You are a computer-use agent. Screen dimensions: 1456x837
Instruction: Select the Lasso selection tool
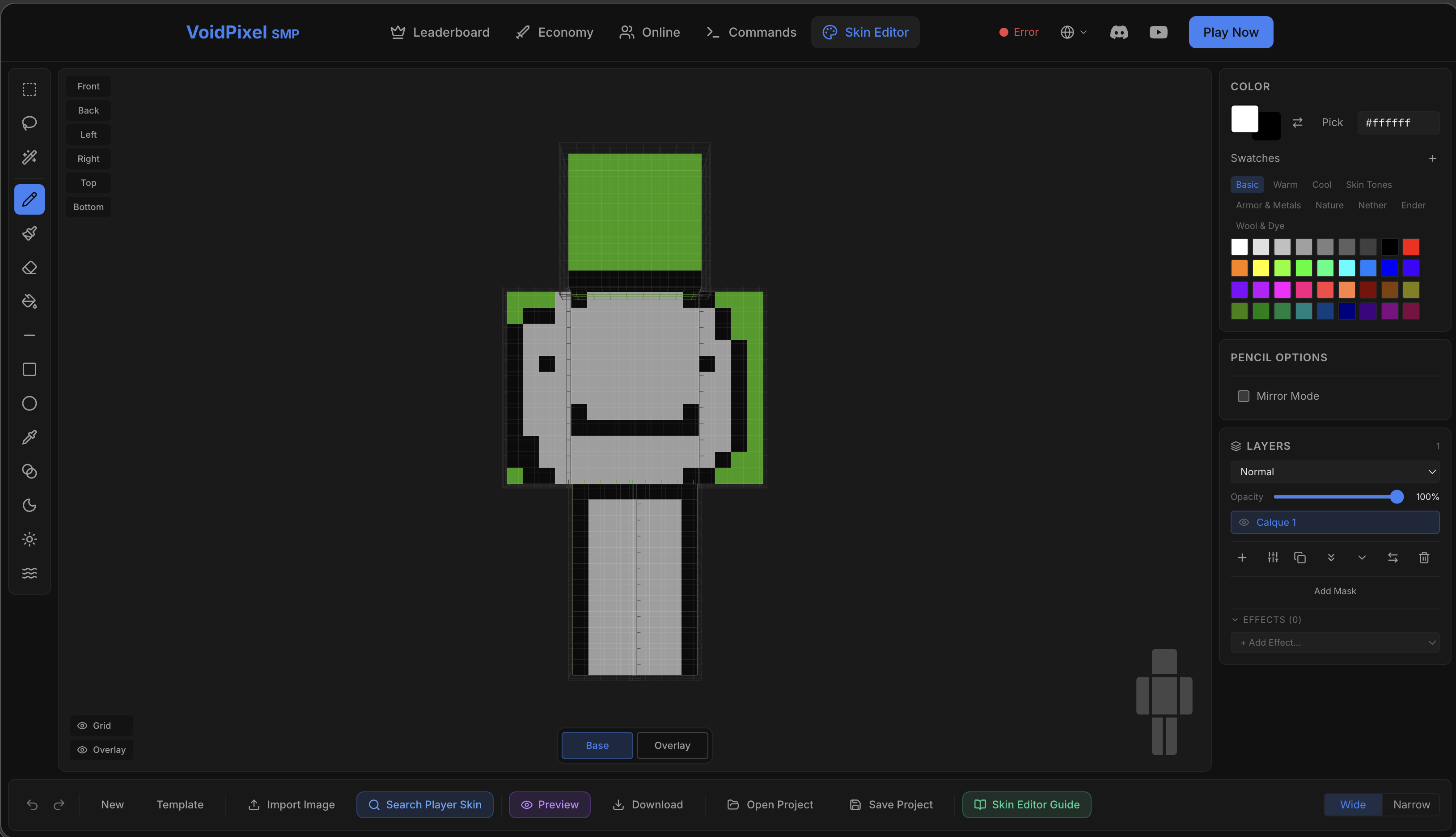tap(29, 123)
